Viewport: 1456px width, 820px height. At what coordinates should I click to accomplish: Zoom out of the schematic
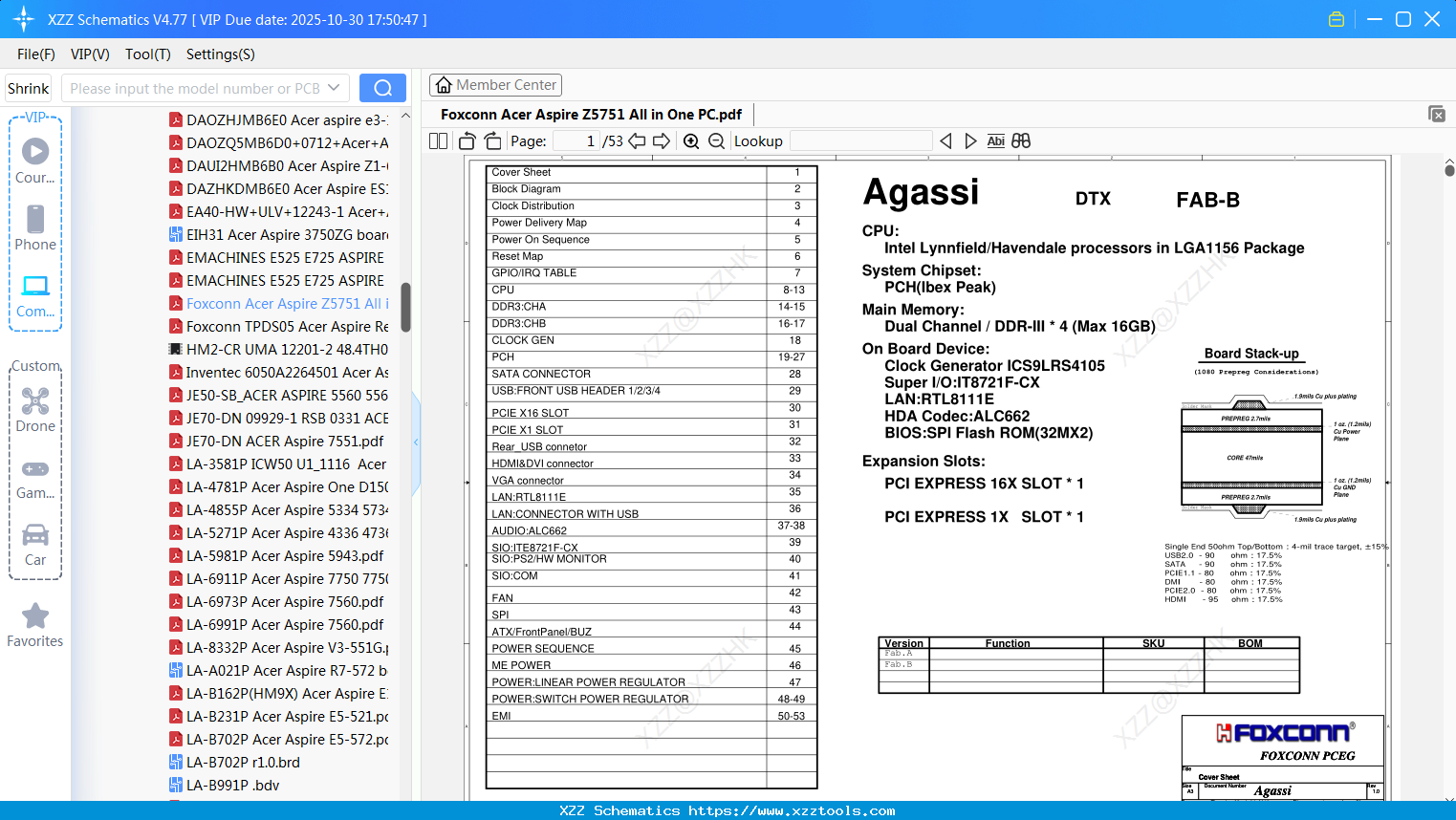716,140
